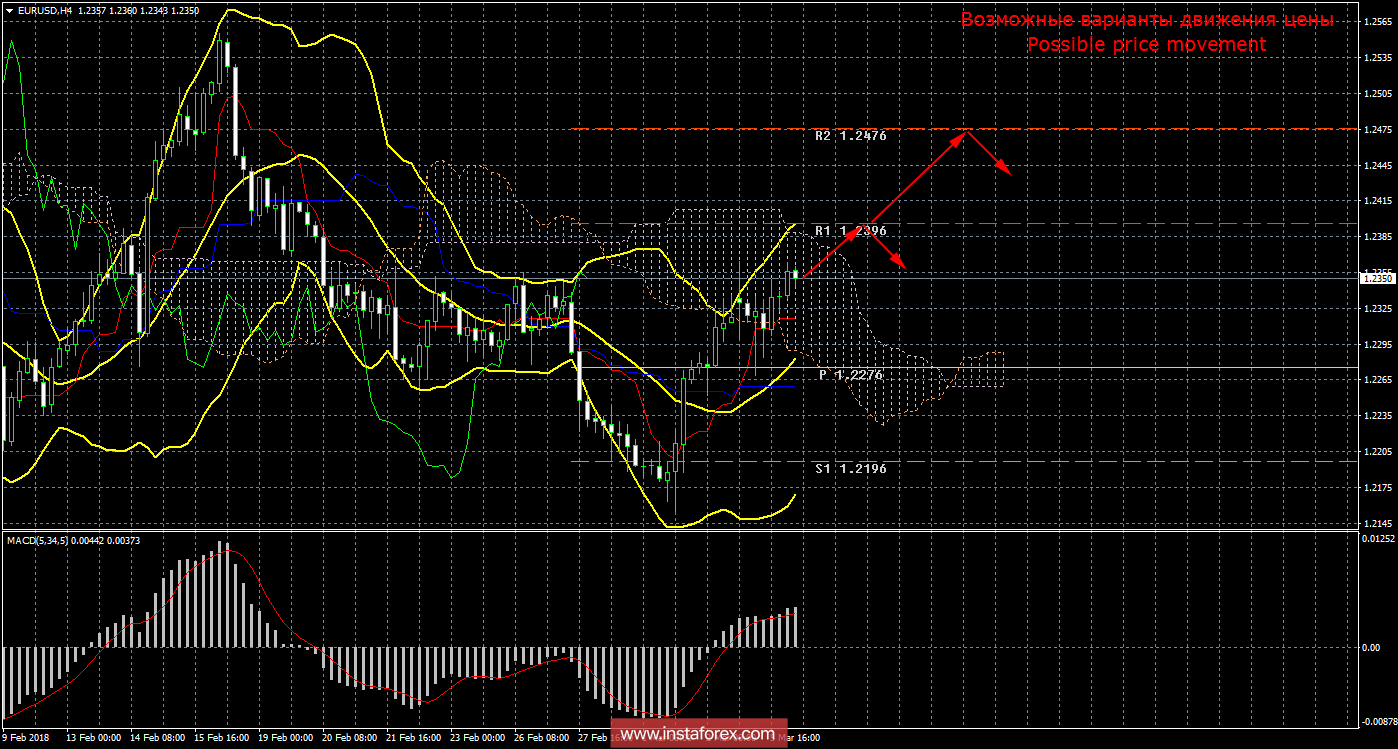Click the current price tag 1.2350

[x=1376, y=279]
